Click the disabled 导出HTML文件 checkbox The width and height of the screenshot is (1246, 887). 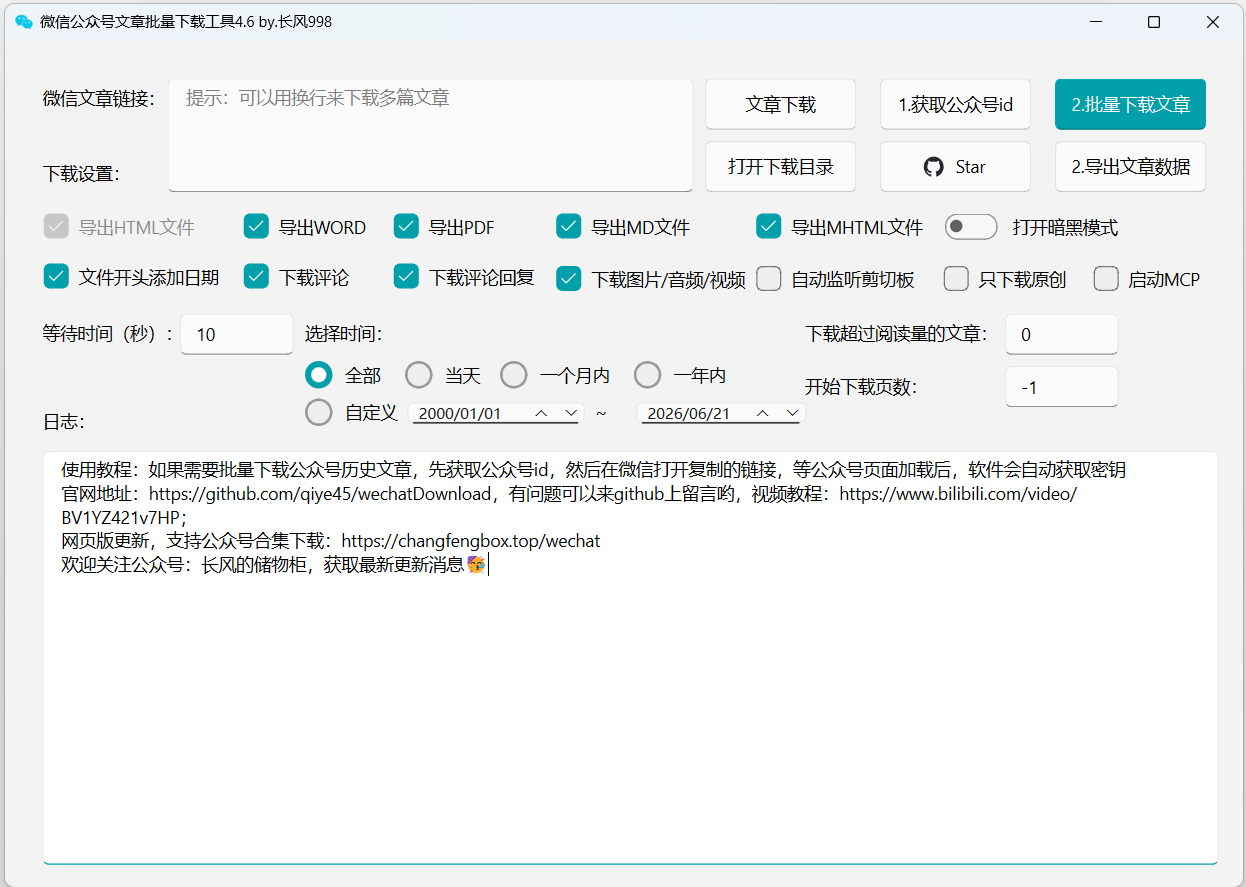(56, 227)
